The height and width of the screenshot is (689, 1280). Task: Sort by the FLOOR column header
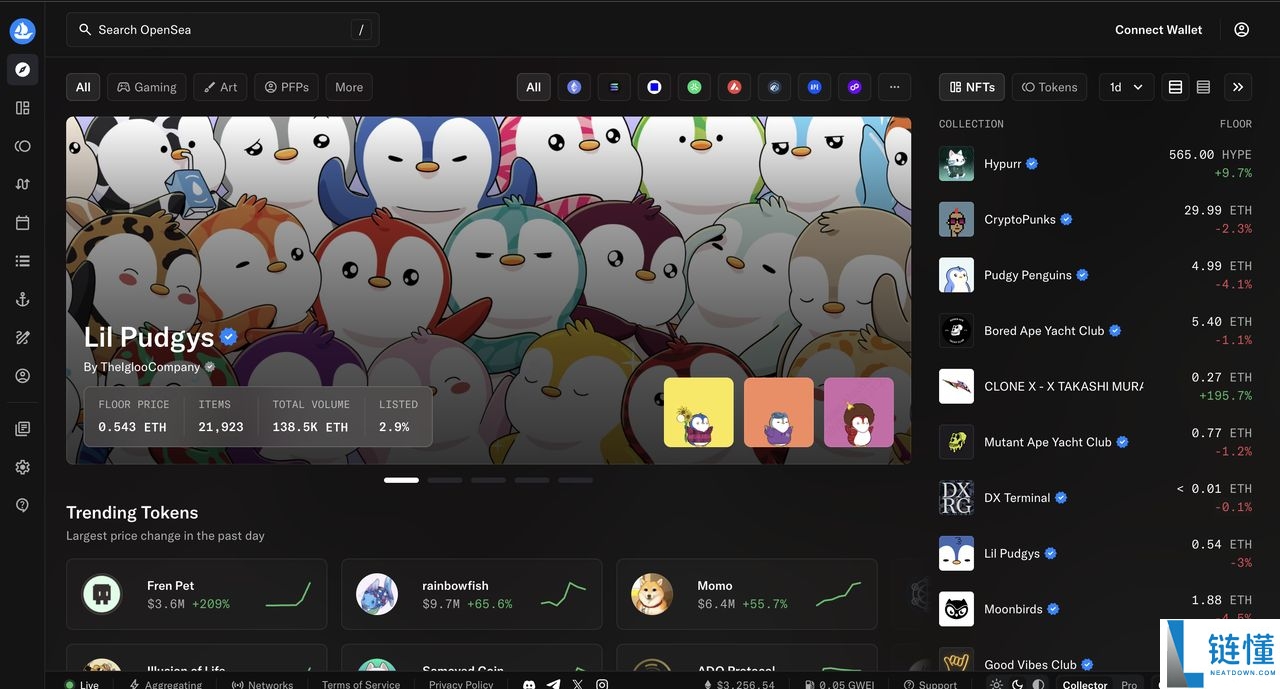[1235, 124]
